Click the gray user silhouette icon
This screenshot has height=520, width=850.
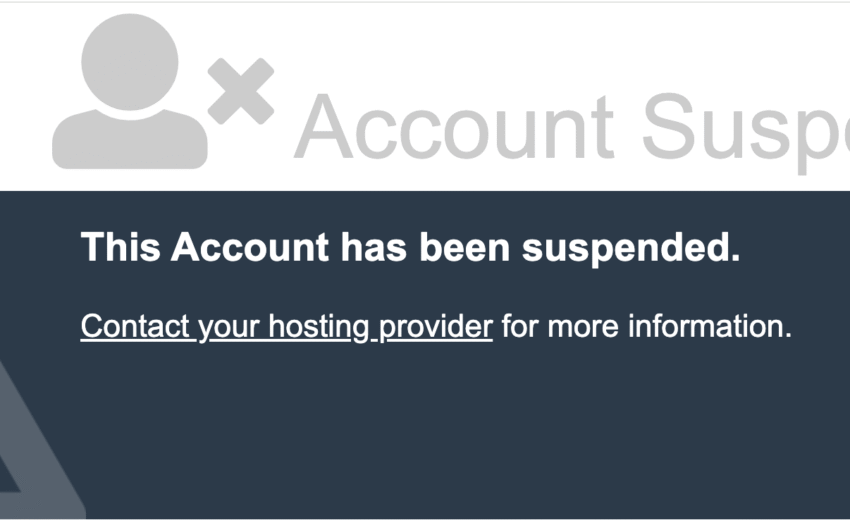[x=130, y=91]
